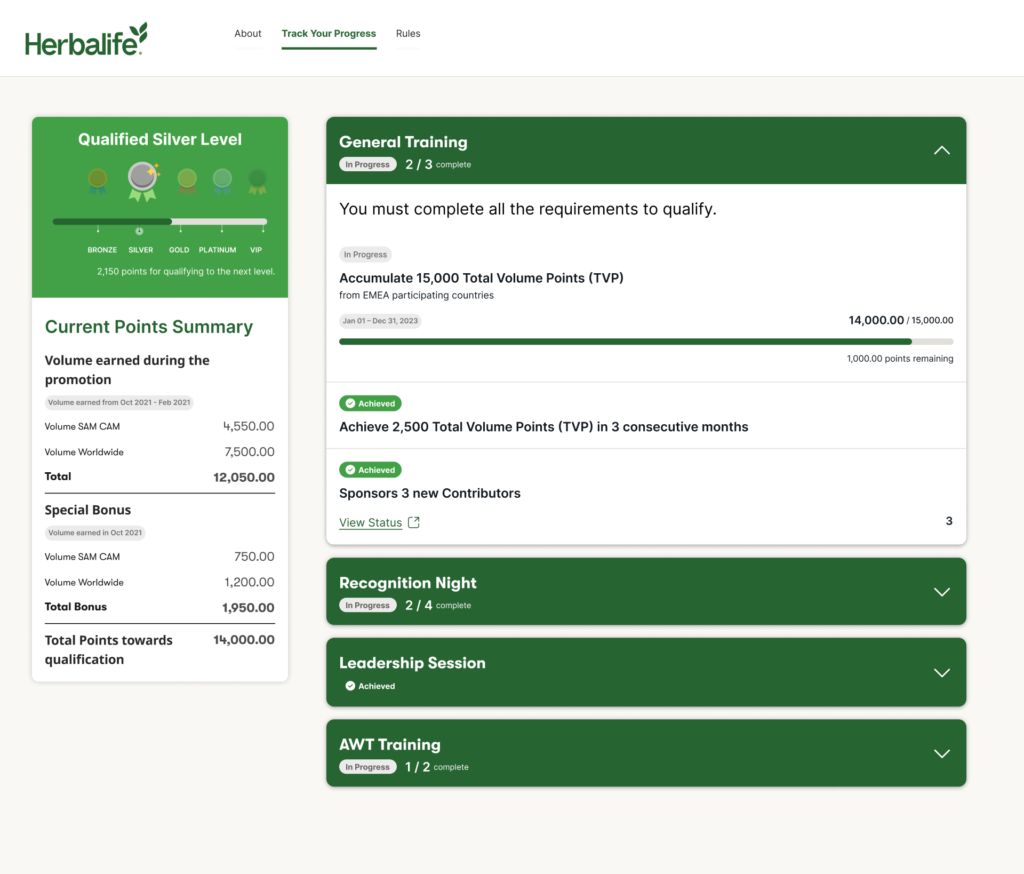Click the Bronze medal icon

click(x=98, y=181)
